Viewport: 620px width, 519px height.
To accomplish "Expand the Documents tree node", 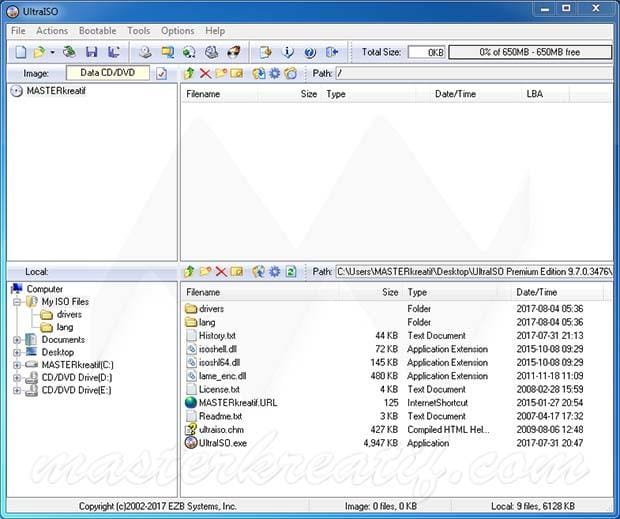I will [17, 340].
